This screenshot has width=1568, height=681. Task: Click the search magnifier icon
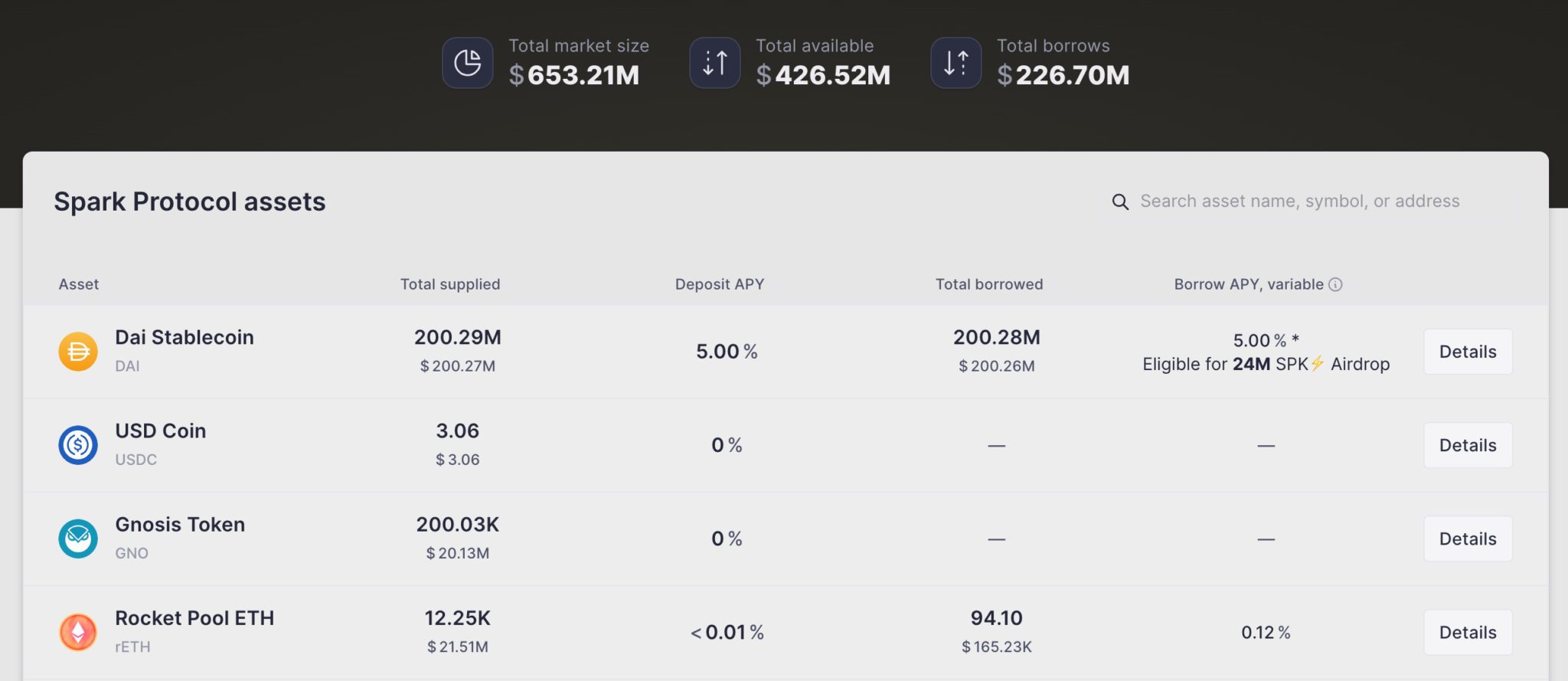coord(1120,201)
